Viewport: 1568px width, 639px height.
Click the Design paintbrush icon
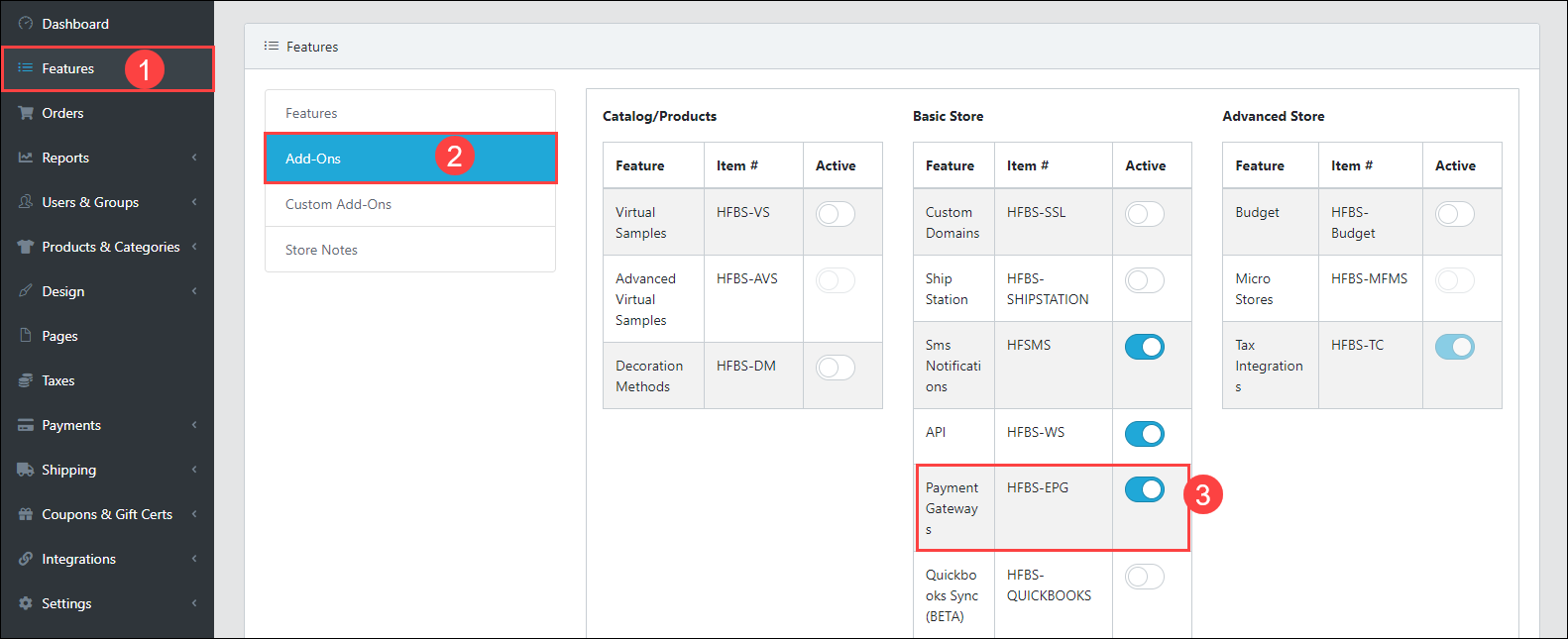click(26, 291)
